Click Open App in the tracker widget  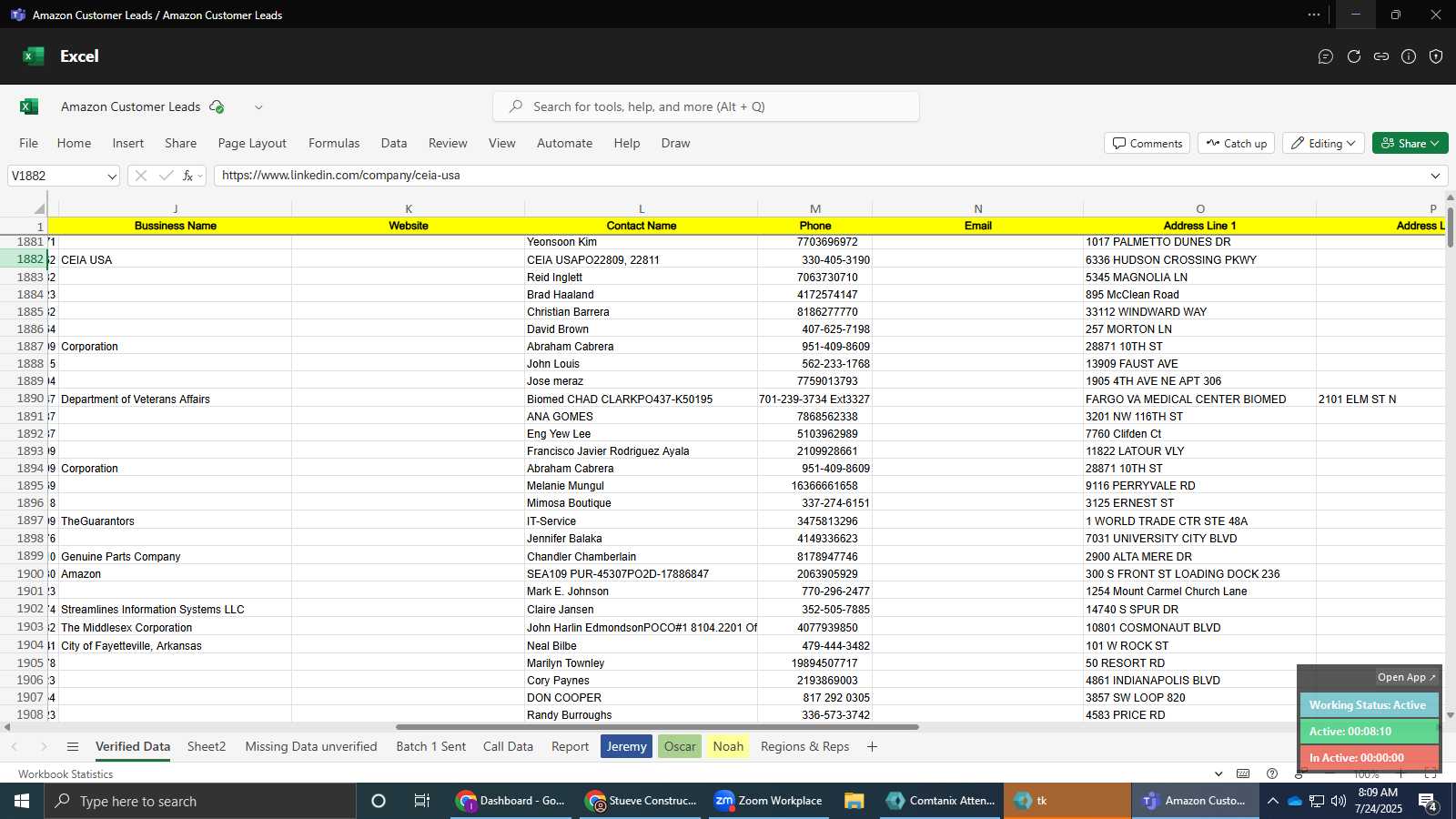coord(1407,677)
